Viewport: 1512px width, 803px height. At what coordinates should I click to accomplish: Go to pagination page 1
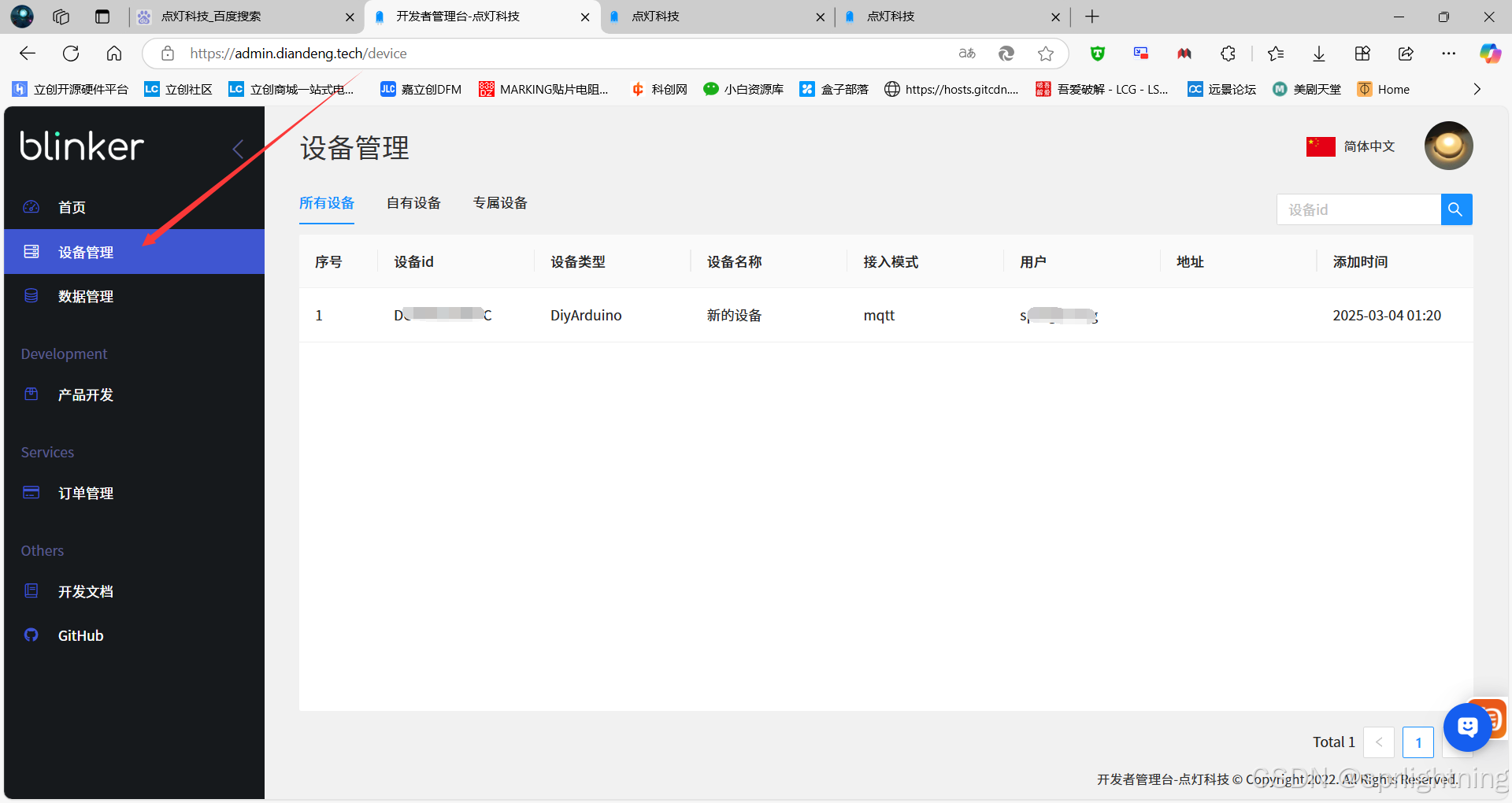coord(1418,742)
